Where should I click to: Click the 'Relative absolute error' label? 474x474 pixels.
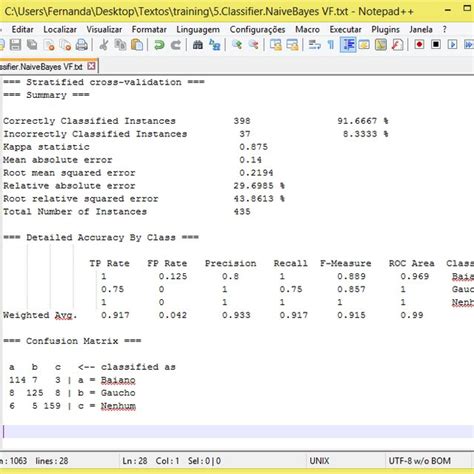coord(69,186)
